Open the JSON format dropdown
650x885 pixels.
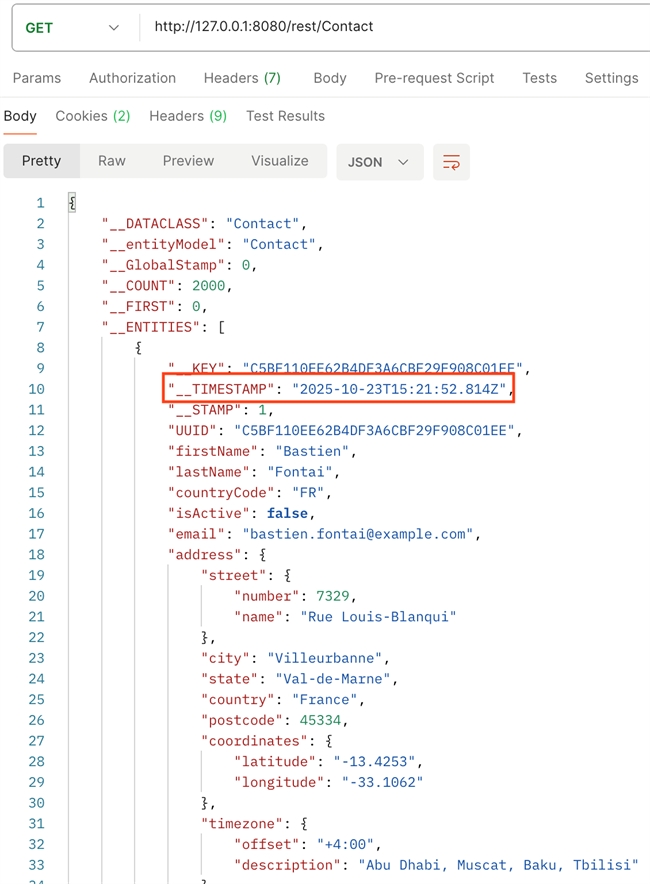tap(379, 162)
